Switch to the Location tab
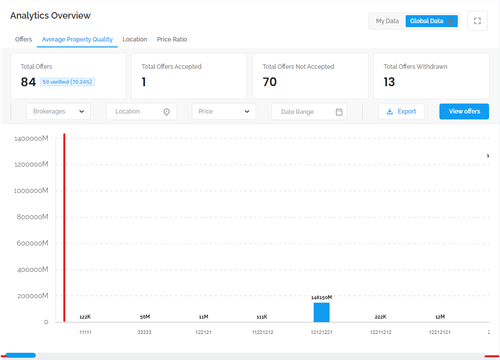The width and height of the screenshot is (500, 360). (135, 39)
